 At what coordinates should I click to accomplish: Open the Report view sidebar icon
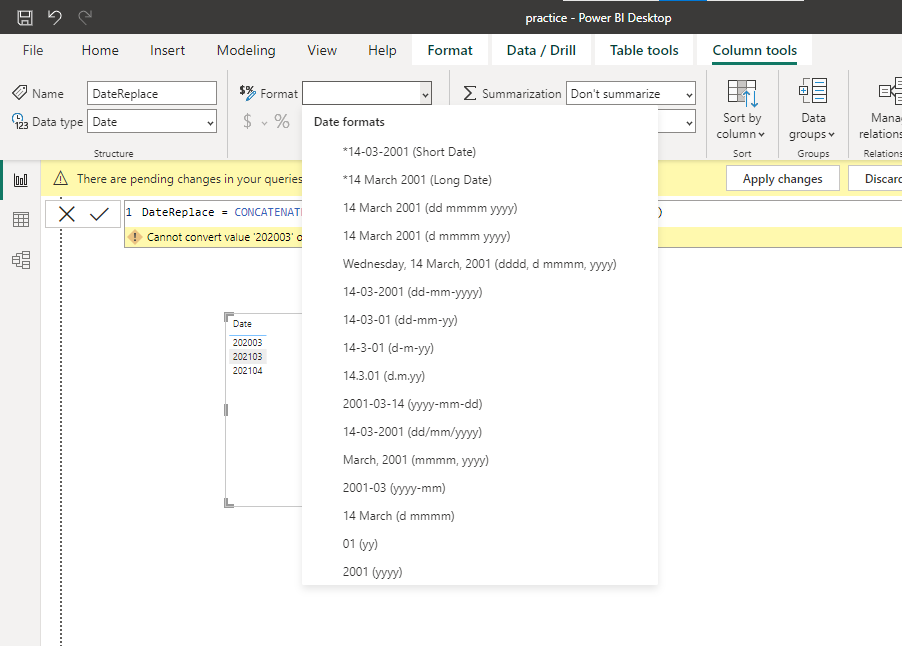[21, 180]
